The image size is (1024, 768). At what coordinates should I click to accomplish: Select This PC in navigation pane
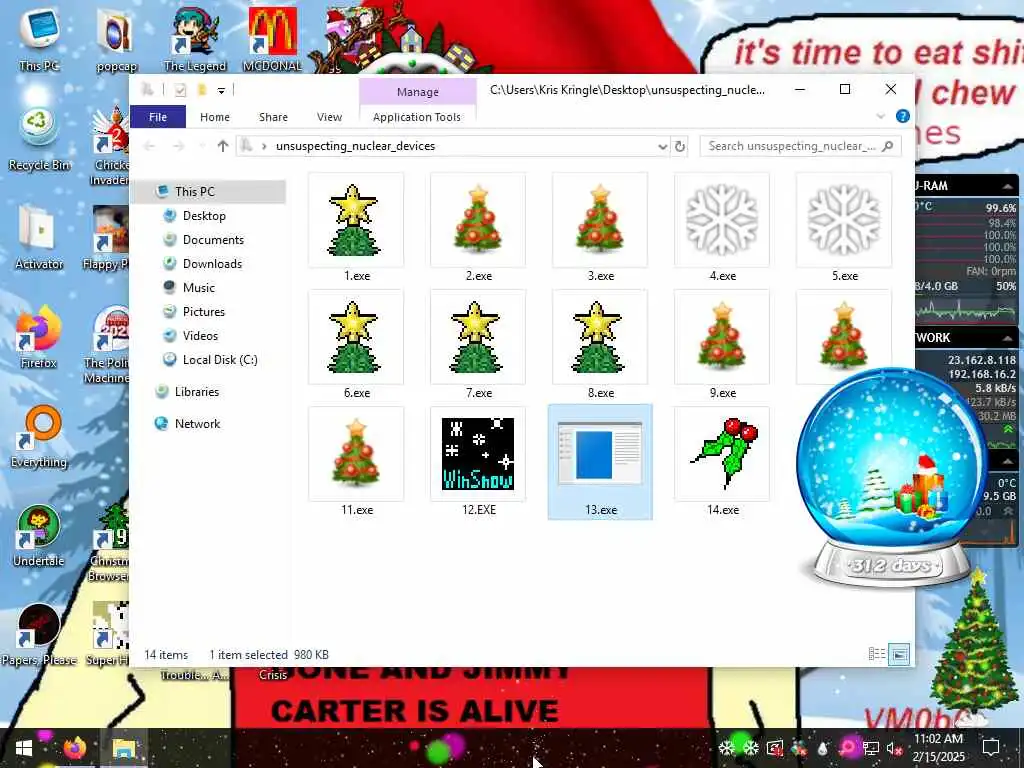[209, 191]
